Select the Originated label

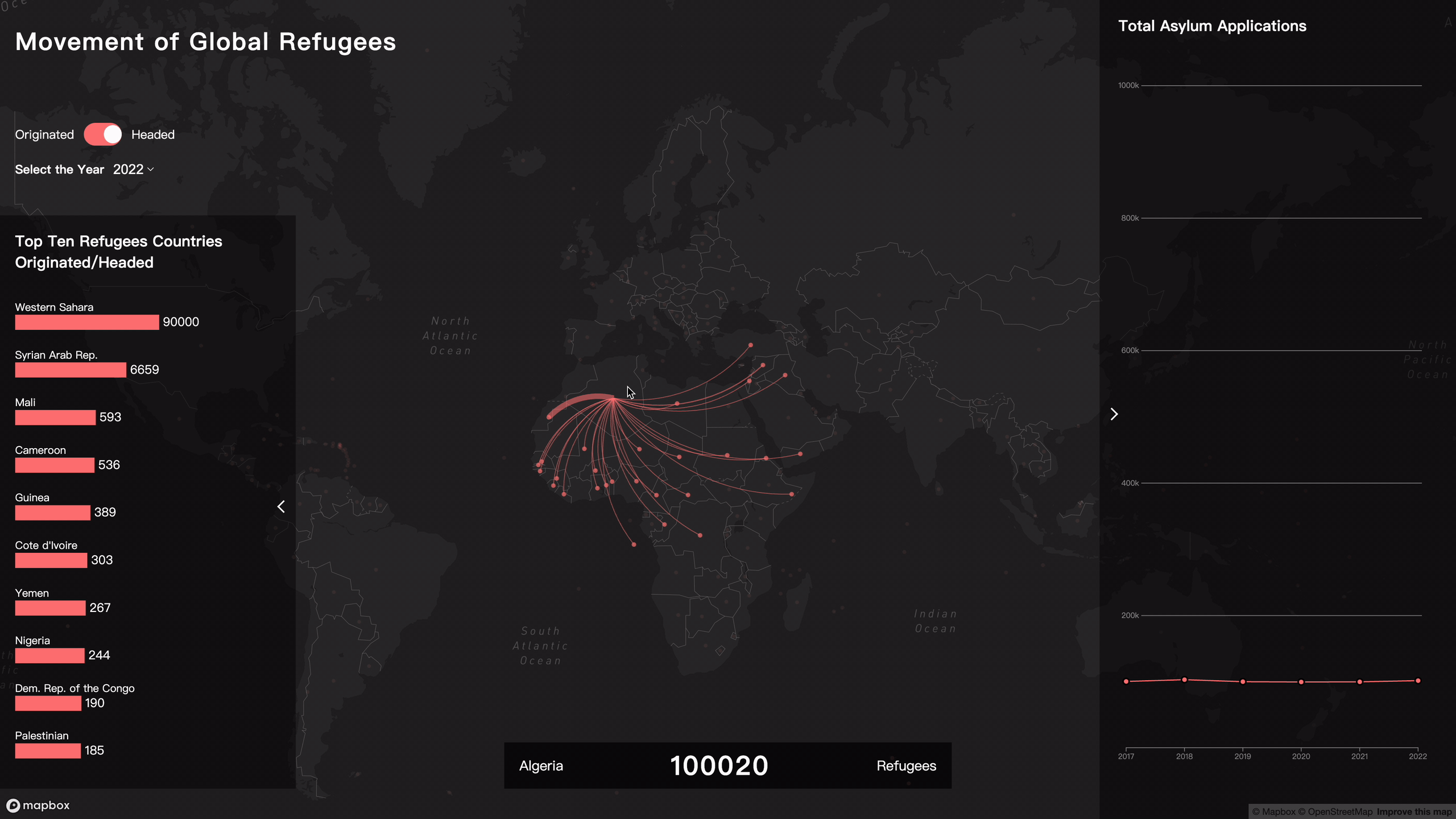pyautogui.click(x=44, y=135)
